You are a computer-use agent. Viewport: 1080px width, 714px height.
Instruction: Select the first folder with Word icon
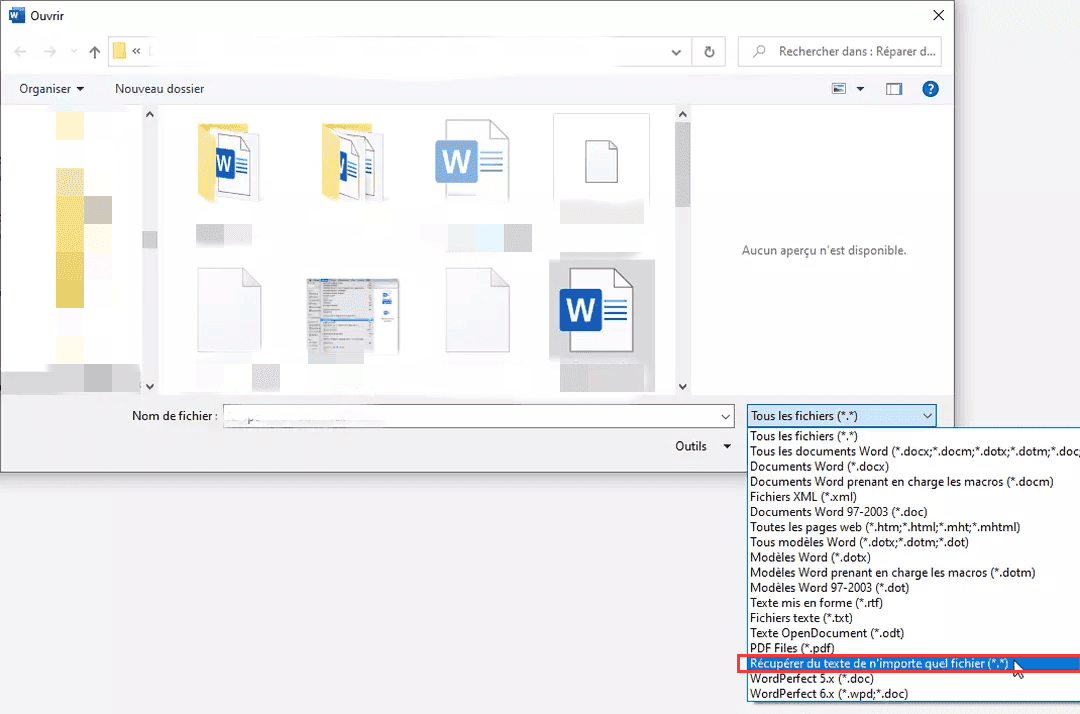pyautogui.click(x=230, y=160)
